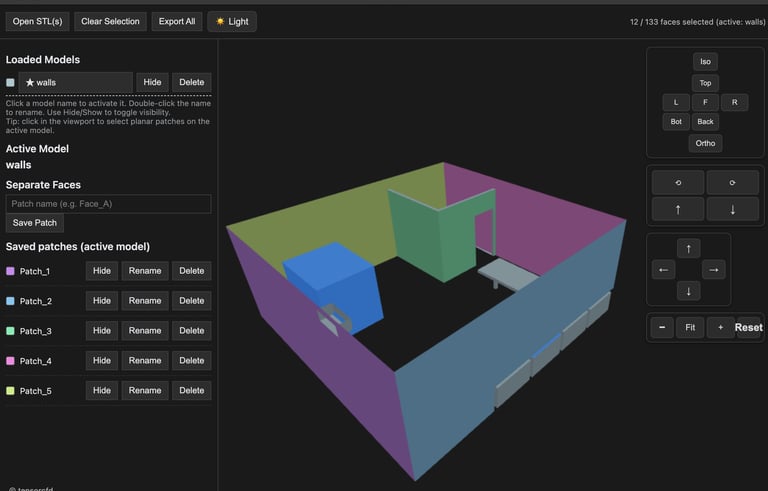Click Patch_4 pink color swatch

click(10, 361)
